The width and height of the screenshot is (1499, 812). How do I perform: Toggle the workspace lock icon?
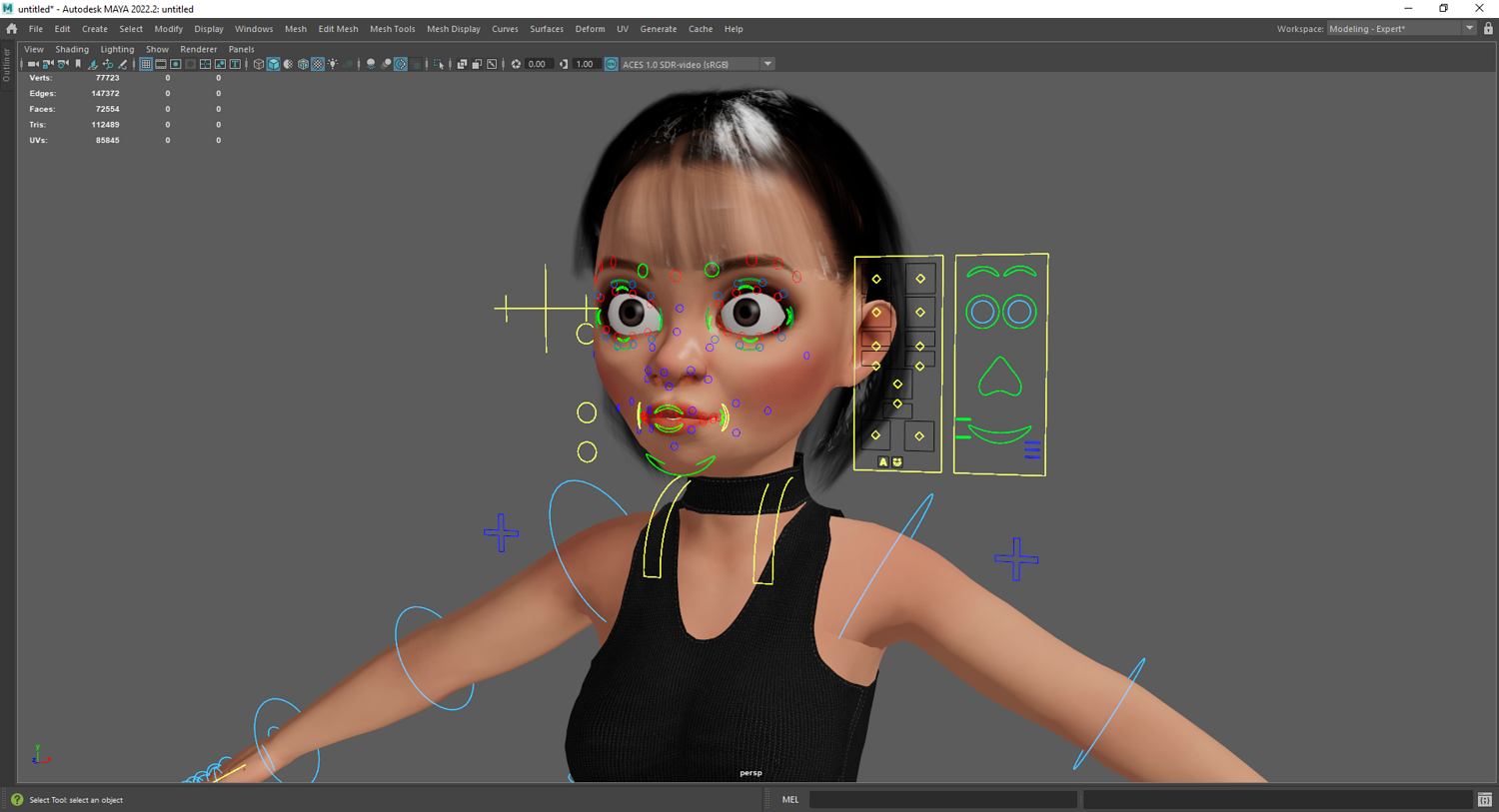(x=1488, y=29)
